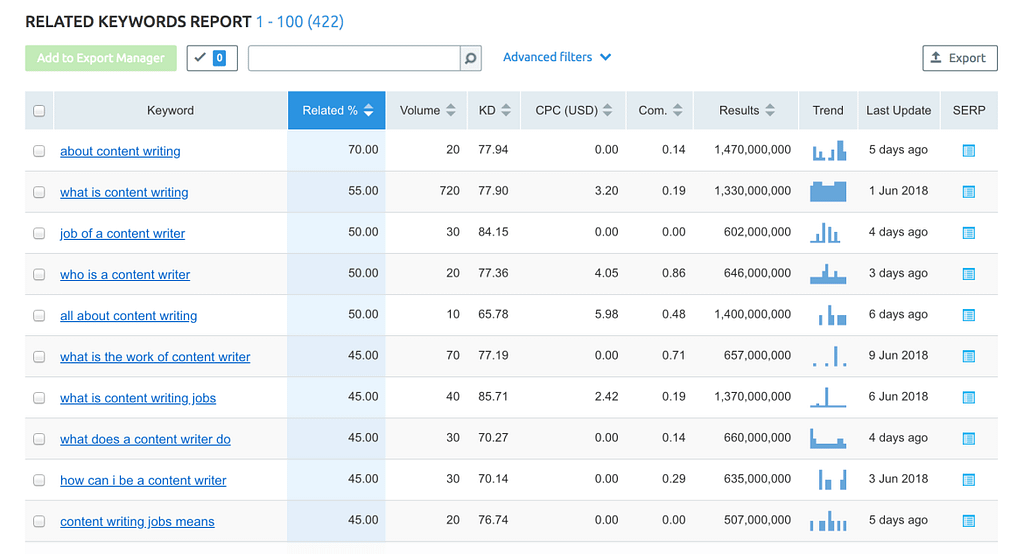Viewport: 1024px width, 554px height.
Task: Click trend chart for 'what is content writing'
Action: tap(828, 191)
